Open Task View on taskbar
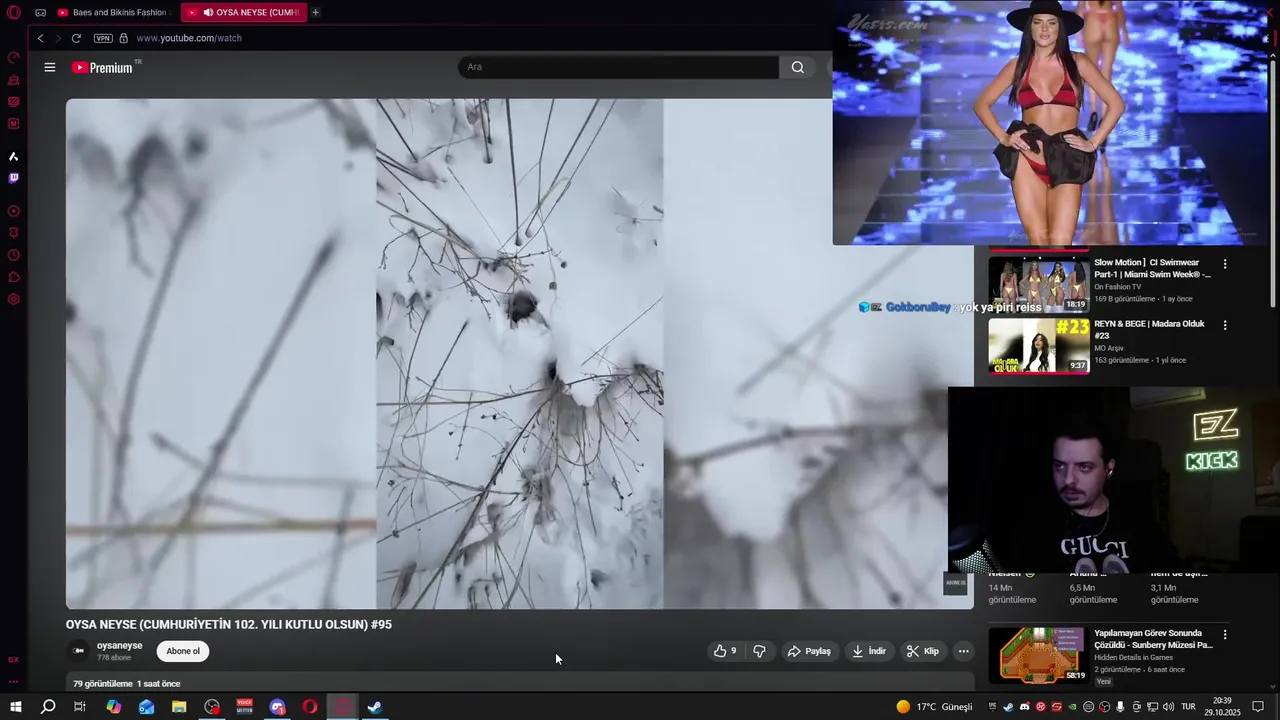Viewport: 1280px width, 720px height. [80, 707]
